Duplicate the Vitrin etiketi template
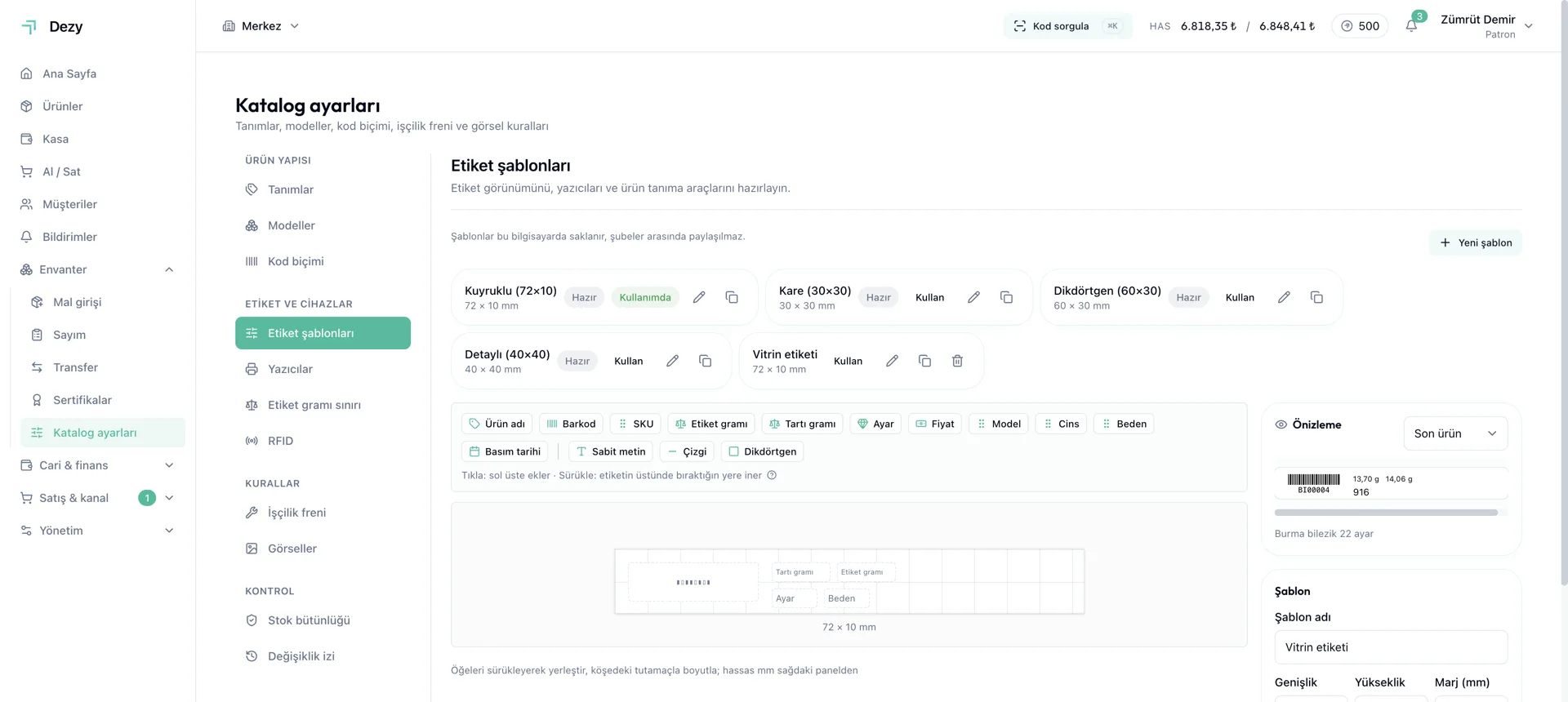 [924, 361]
